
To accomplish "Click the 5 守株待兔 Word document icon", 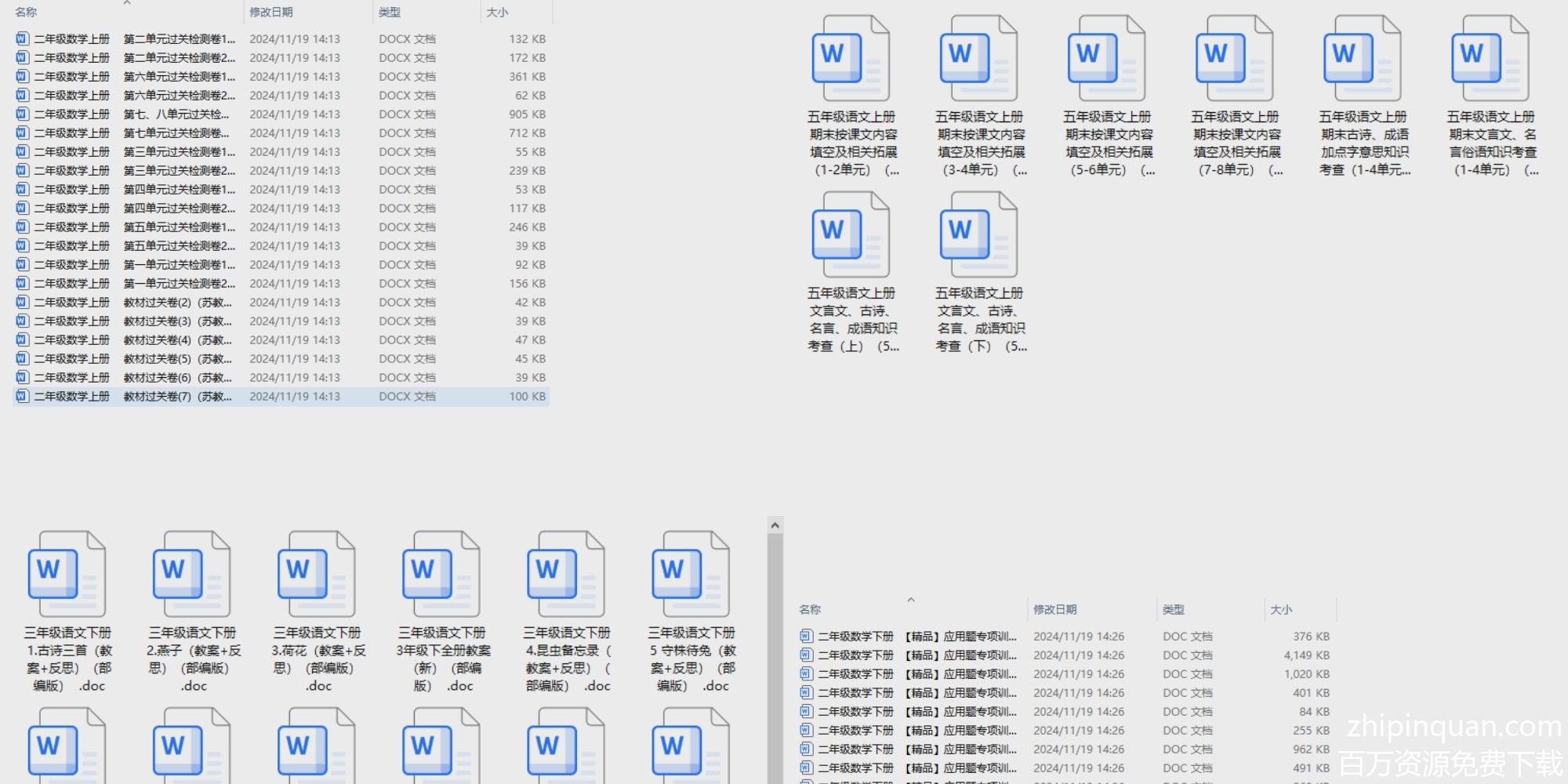I will click(x=690, y=575).
